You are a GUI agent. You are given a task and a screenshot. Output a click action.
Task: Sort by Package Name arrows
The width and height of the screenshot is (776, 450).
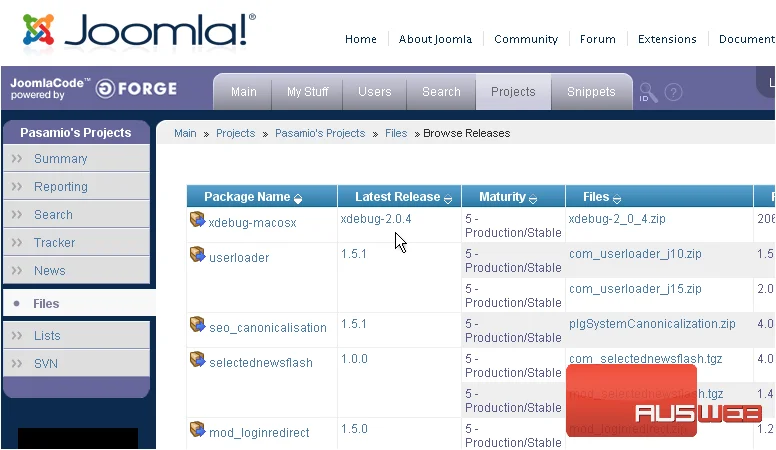298,199
